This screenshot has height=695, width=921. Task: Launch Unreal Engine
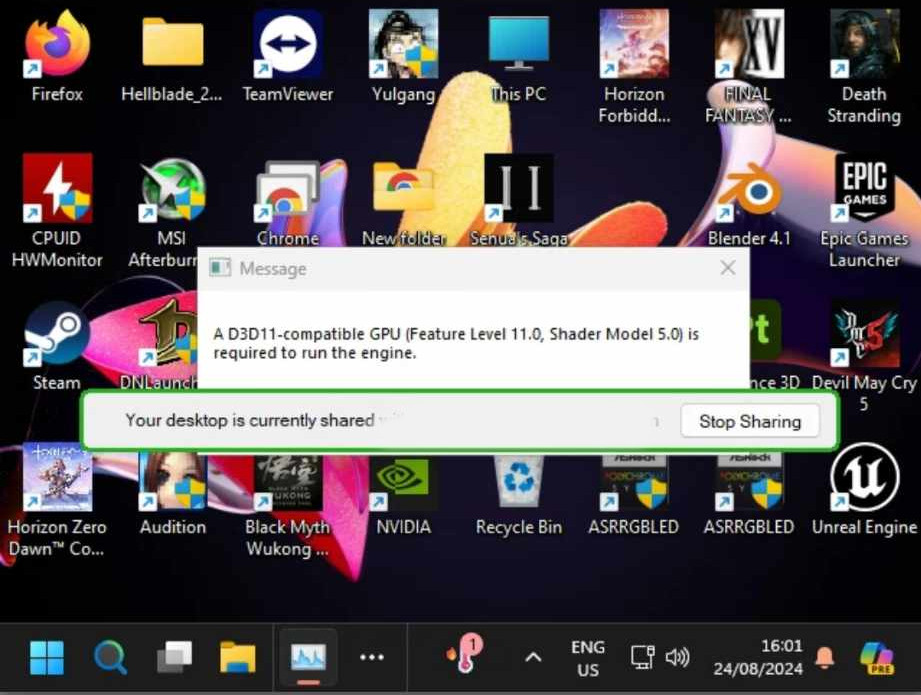(x=864, y=491)
